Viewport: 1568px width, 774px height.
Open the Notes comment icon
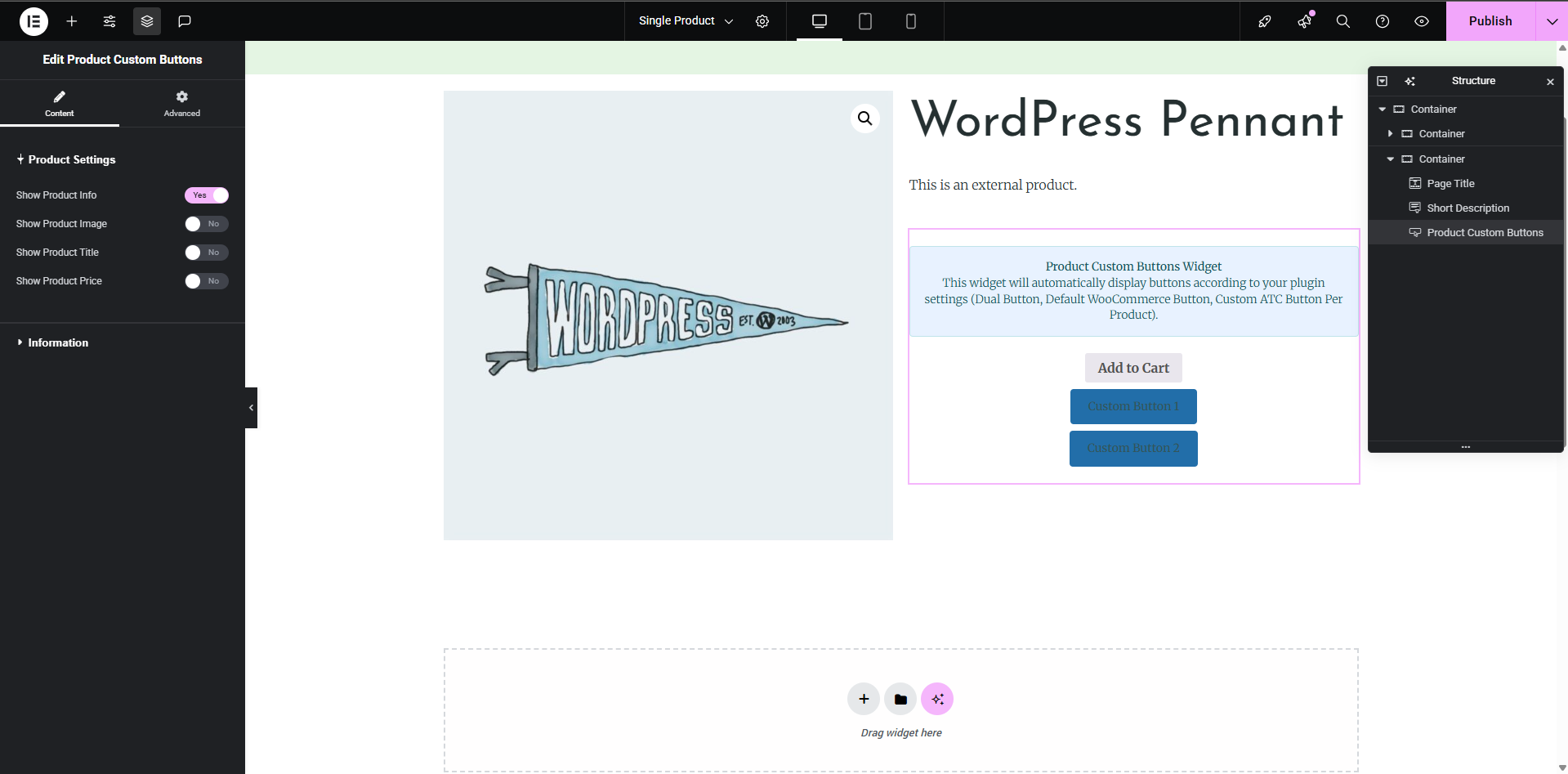[x=185, y=21]
